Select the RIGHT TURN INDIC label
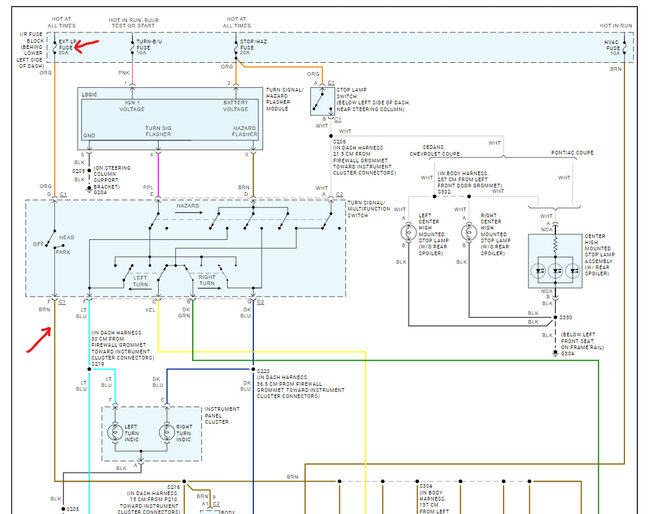This screenshot has width=650, height=514. [184, 433]
